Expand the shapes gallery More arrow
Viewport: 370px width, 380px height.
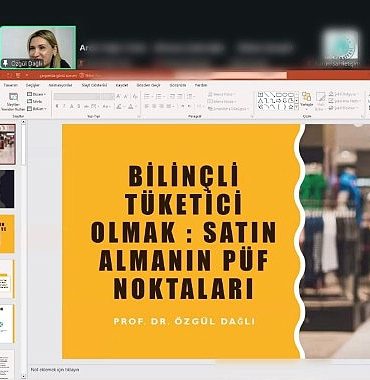click(x=297, y=107)
